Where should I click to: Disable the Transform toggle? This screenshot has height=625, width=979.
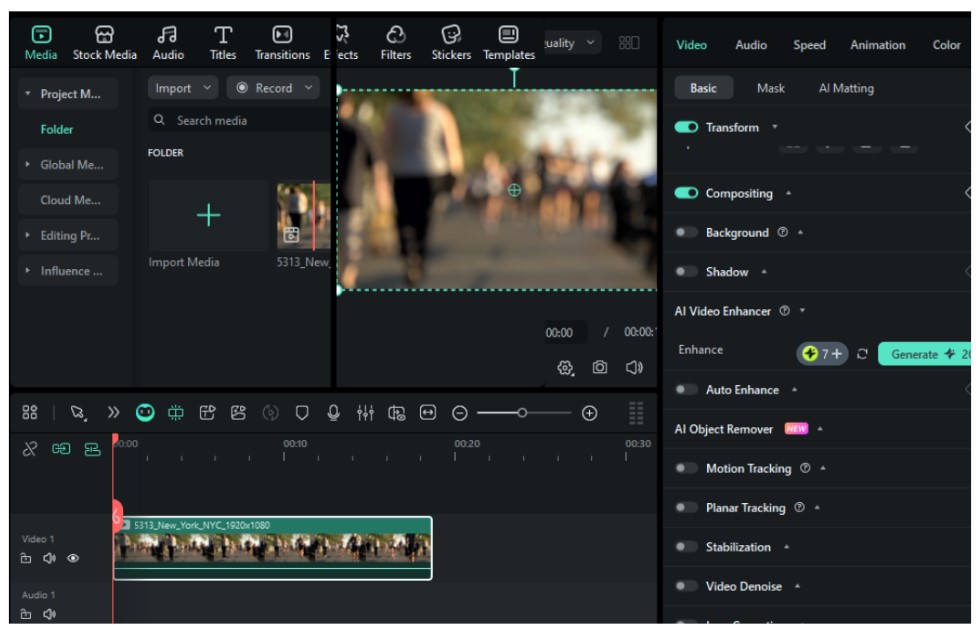tap(686, 128)
